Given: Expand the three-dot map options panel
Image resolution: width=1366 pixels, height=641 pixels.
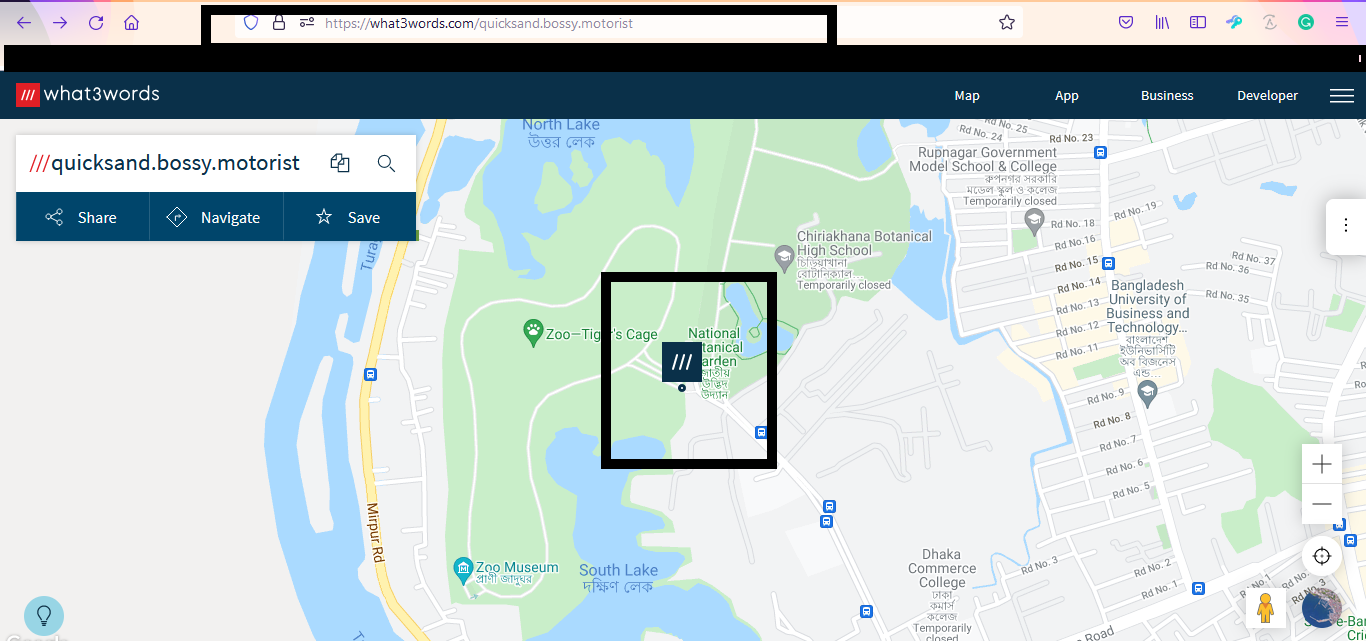Looking at the screenshot, I should pos(1346,227).
